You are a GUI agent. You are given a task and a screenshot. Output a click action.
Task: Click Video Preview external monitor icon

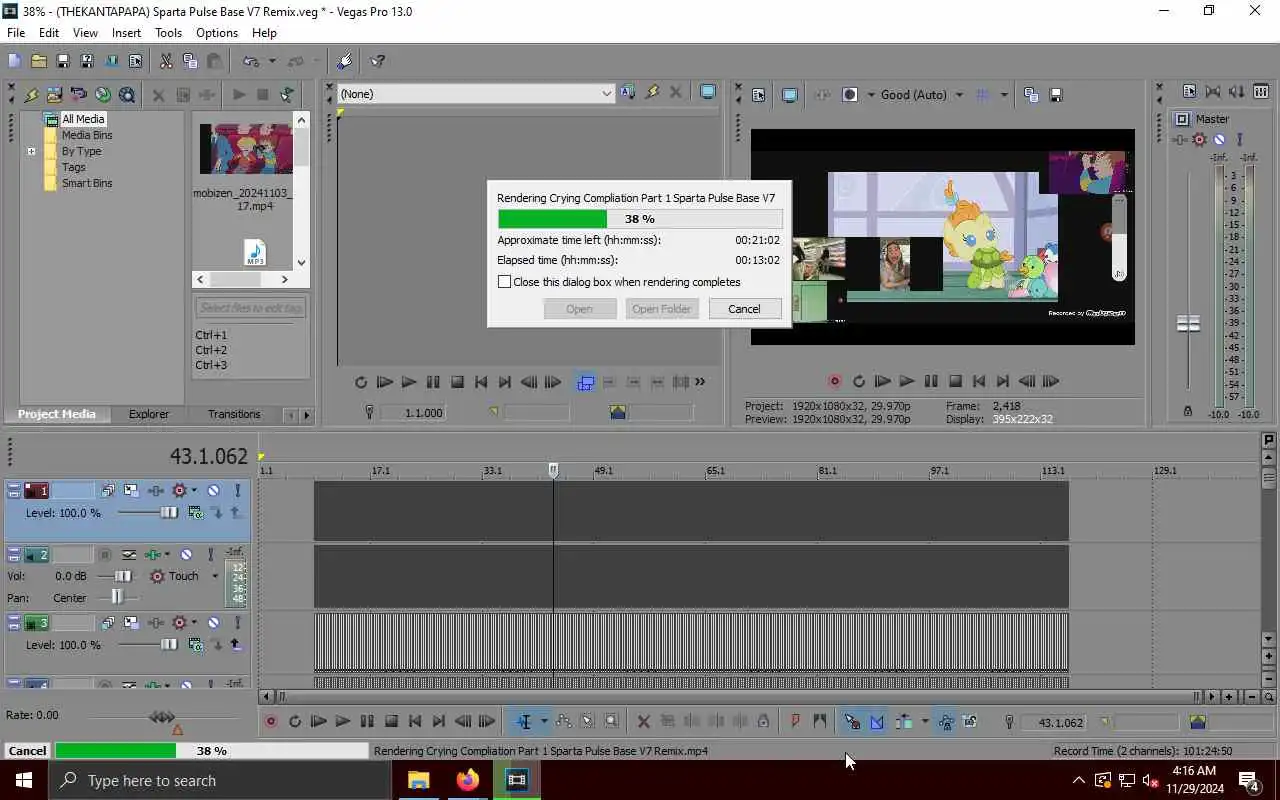tap(790, 95)
